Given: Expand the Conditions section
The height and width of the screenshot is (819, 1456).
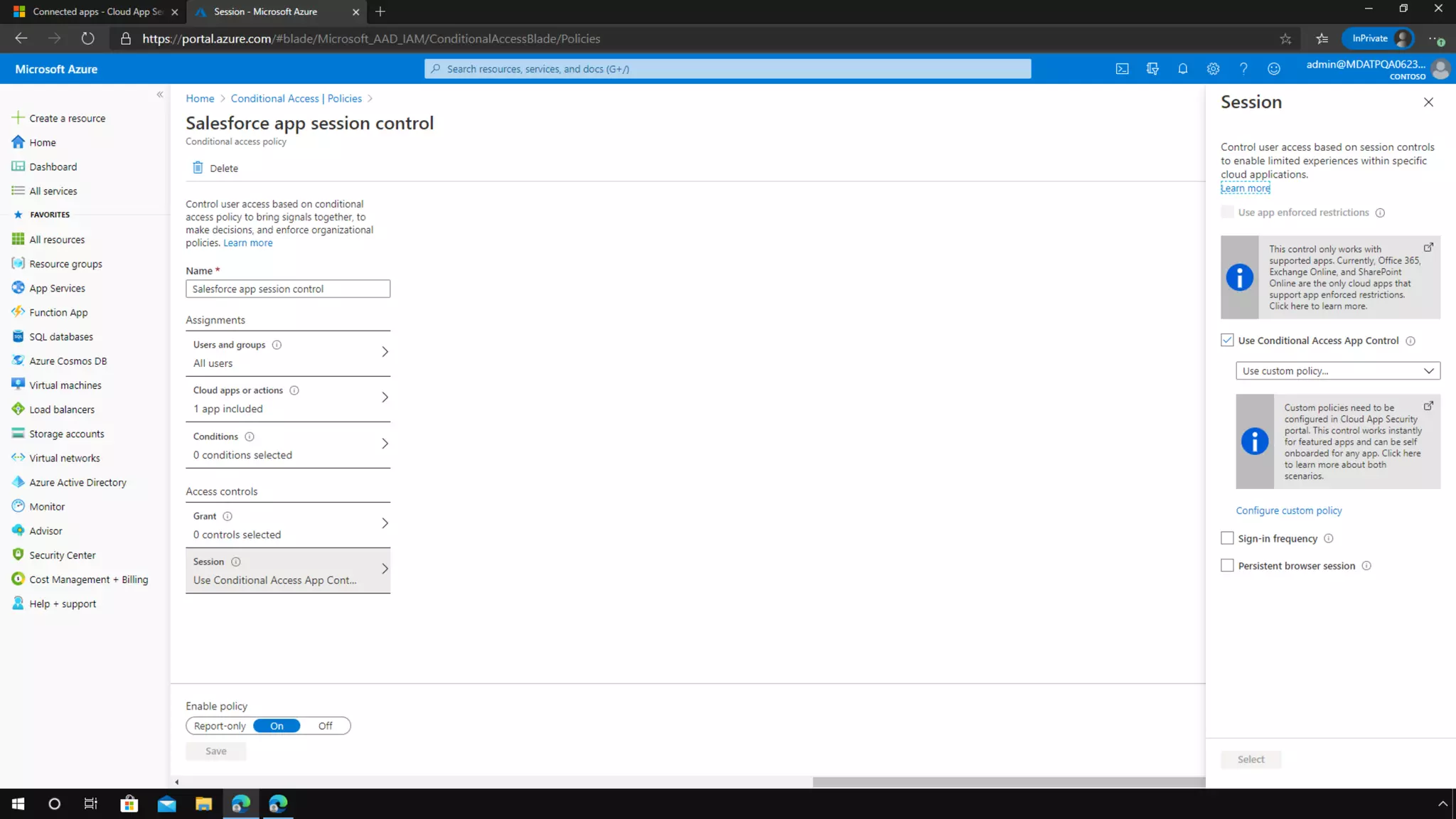Looking at the screenshot, I should (288, 445).
